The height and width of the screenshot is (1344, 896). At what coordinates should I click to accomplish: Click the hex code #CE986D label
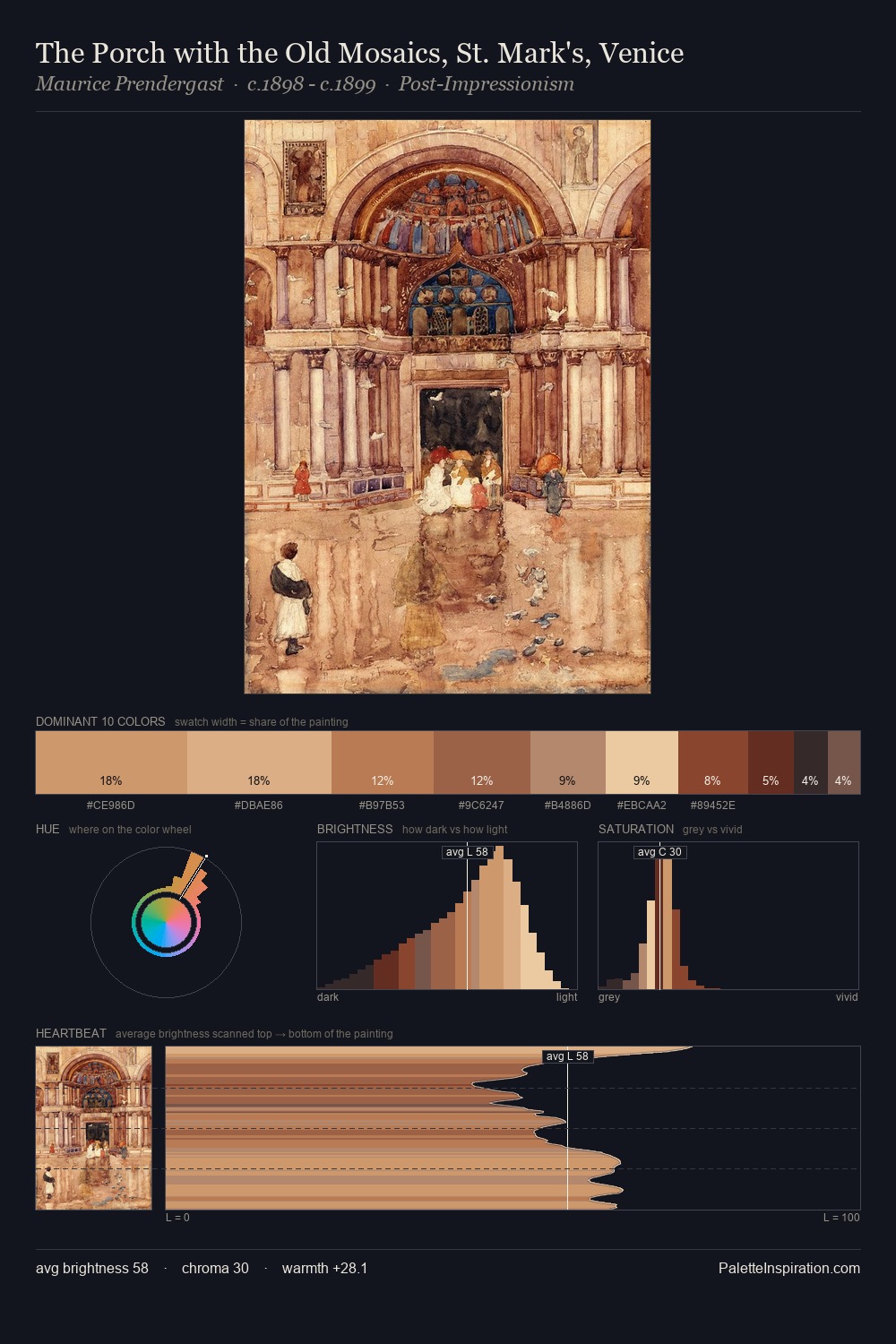111,806
